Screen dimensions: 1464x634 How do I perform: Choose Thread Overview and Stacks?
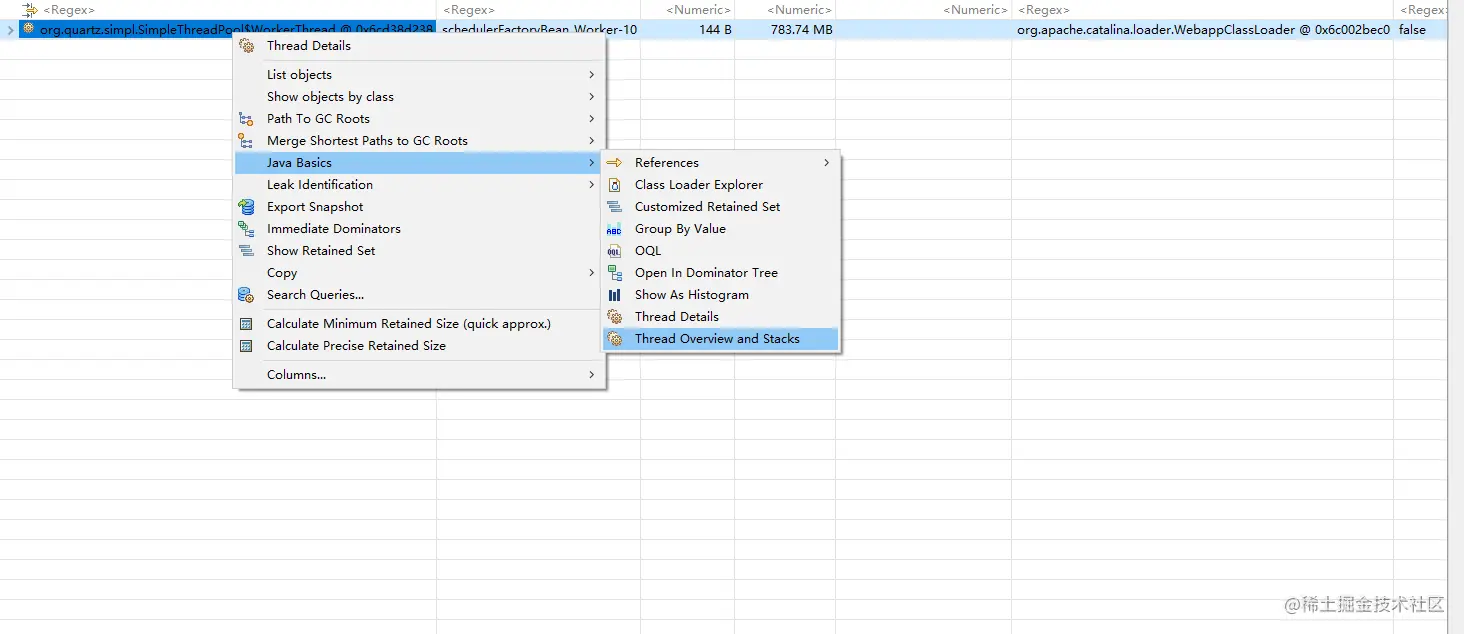point(721,339)
